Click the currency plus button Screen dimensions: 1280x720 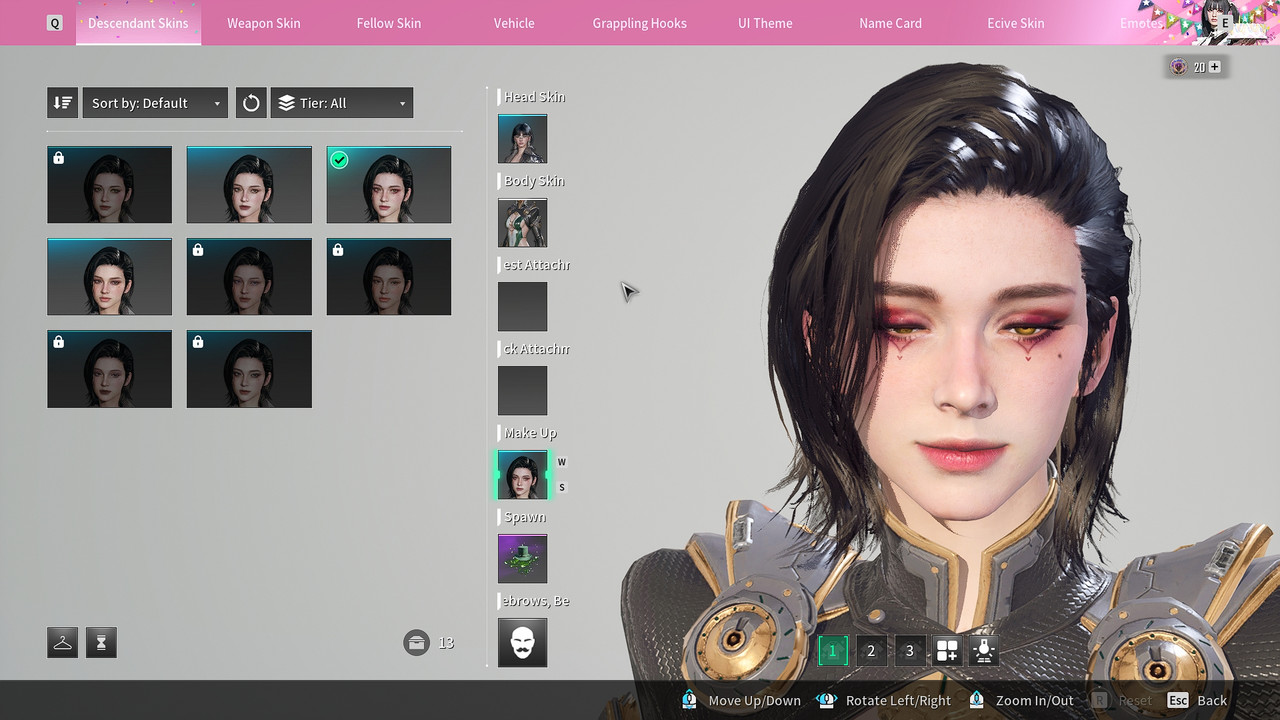(1215, 67)
